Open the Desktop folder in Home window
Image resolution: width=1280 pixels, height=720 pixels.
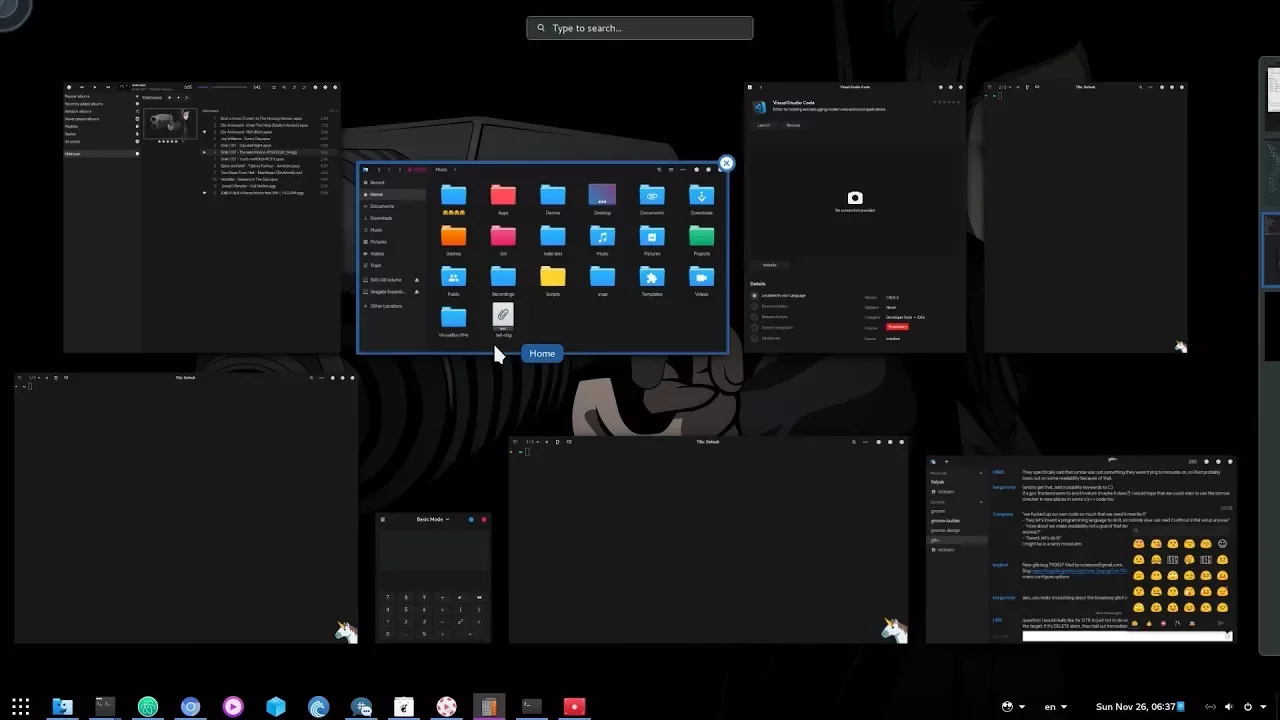click(x=602, y=199)
